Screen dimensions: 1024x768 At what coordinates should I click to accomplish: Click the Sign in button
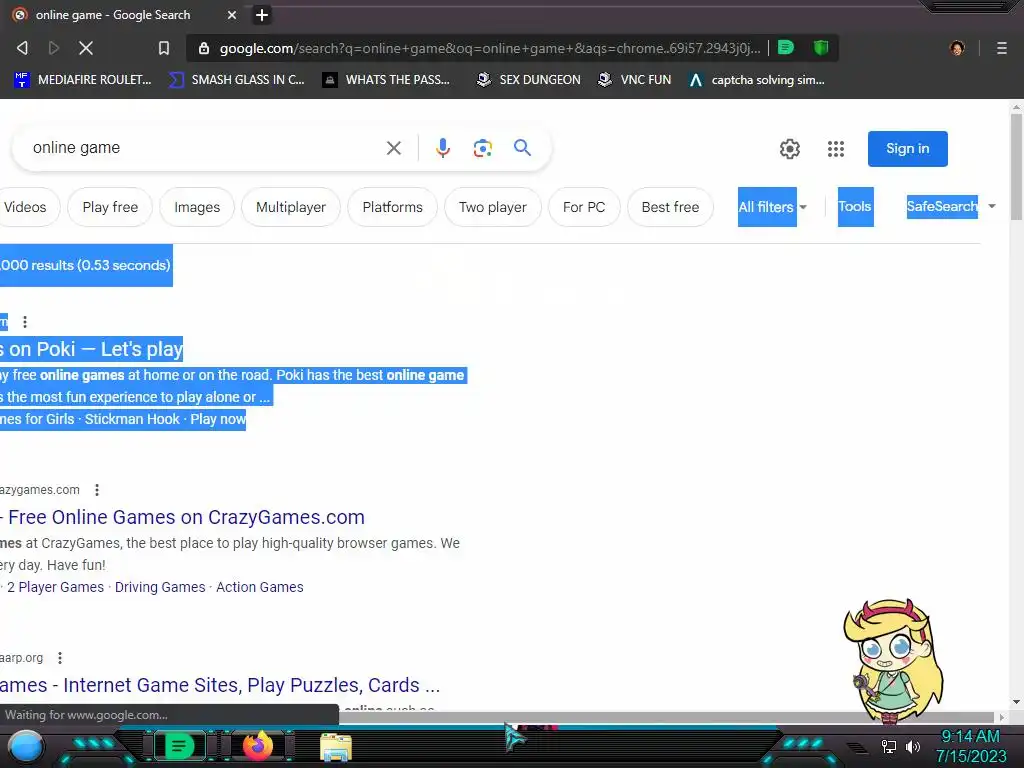pos(907,149)
